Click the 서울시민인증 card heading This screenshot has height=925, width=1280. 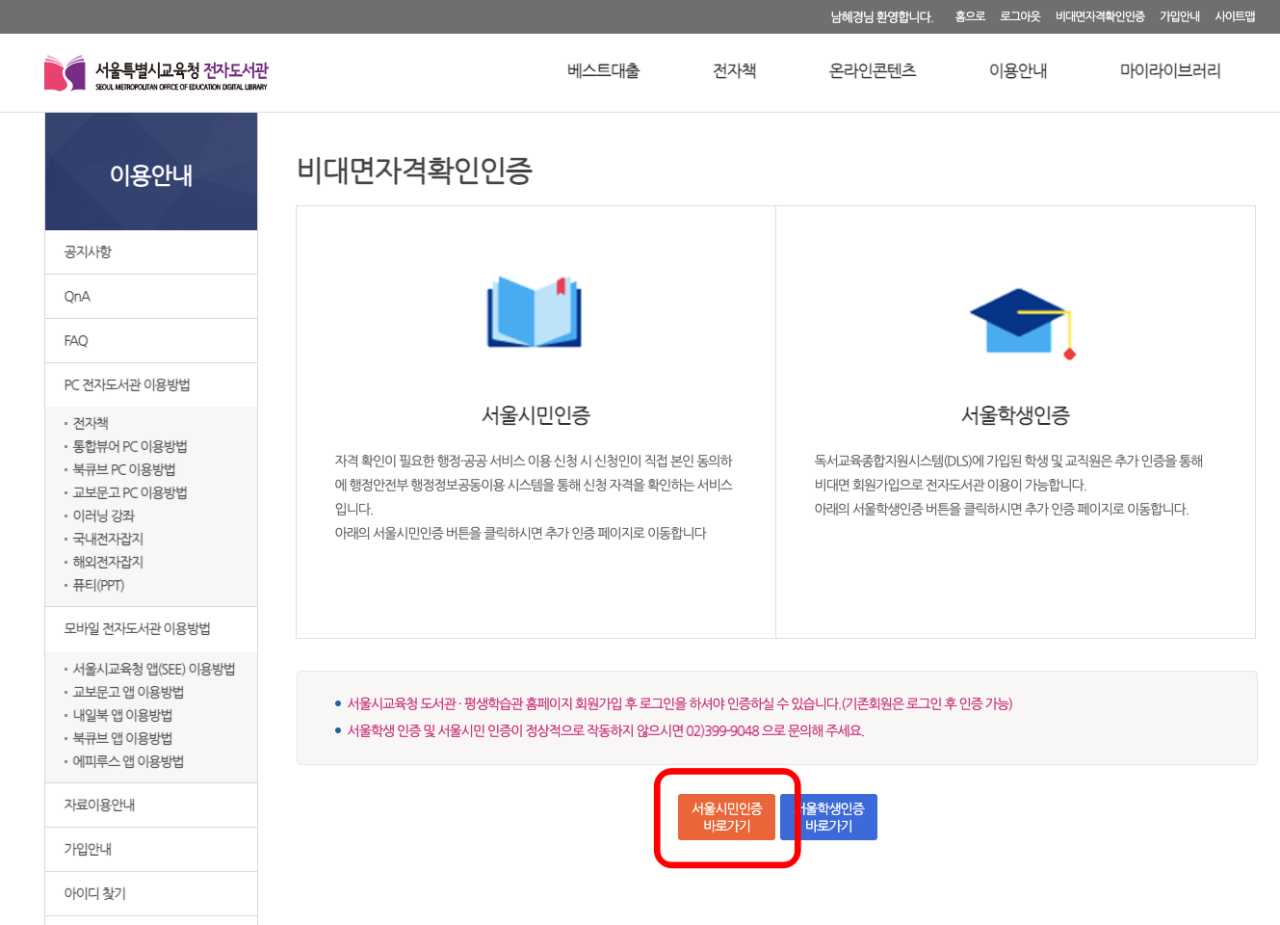click(x=535, y=415)
